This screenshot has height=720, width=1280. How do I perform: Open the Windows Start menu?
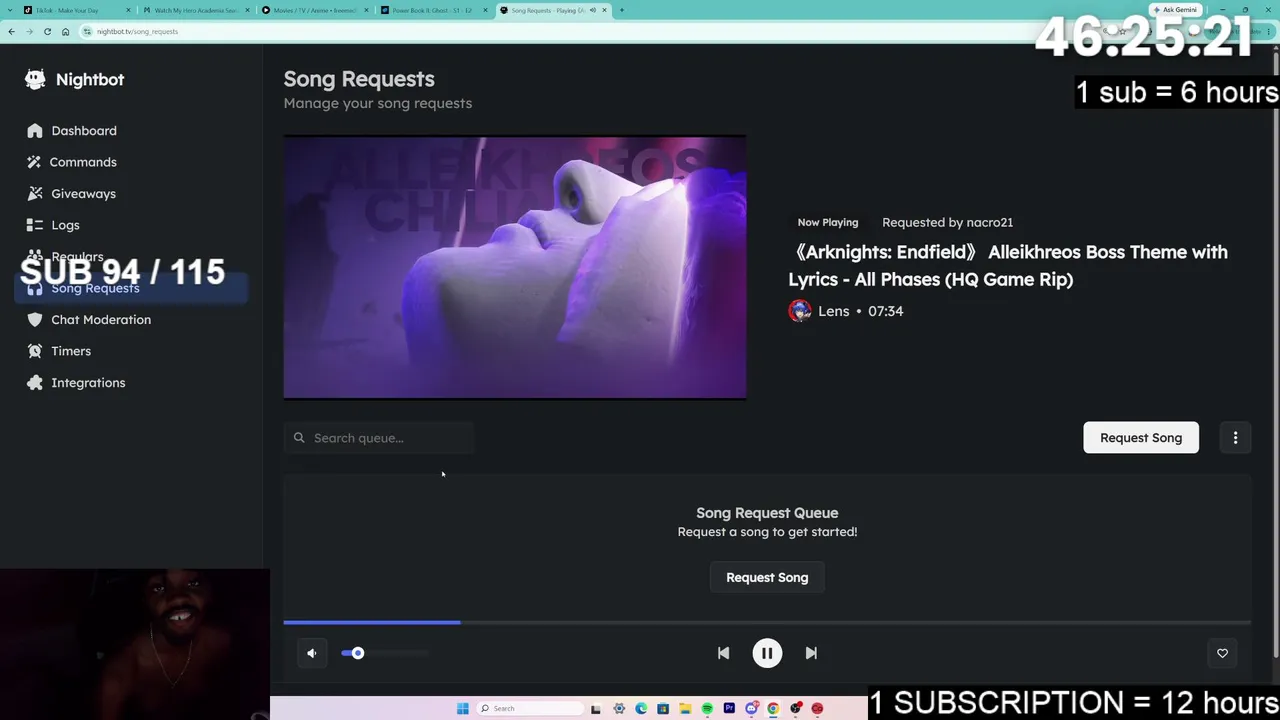(x=463, y=709)
